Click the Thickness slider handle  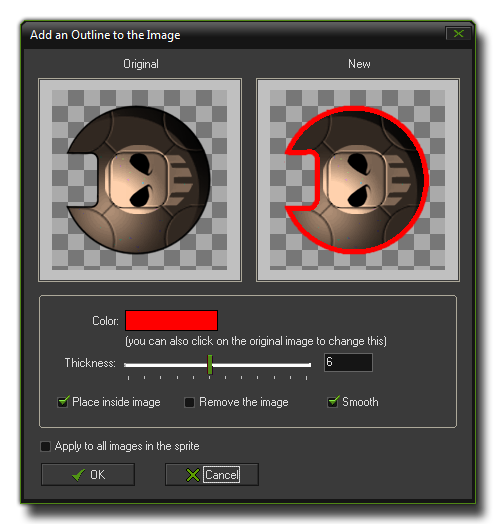tap(210, 365)
